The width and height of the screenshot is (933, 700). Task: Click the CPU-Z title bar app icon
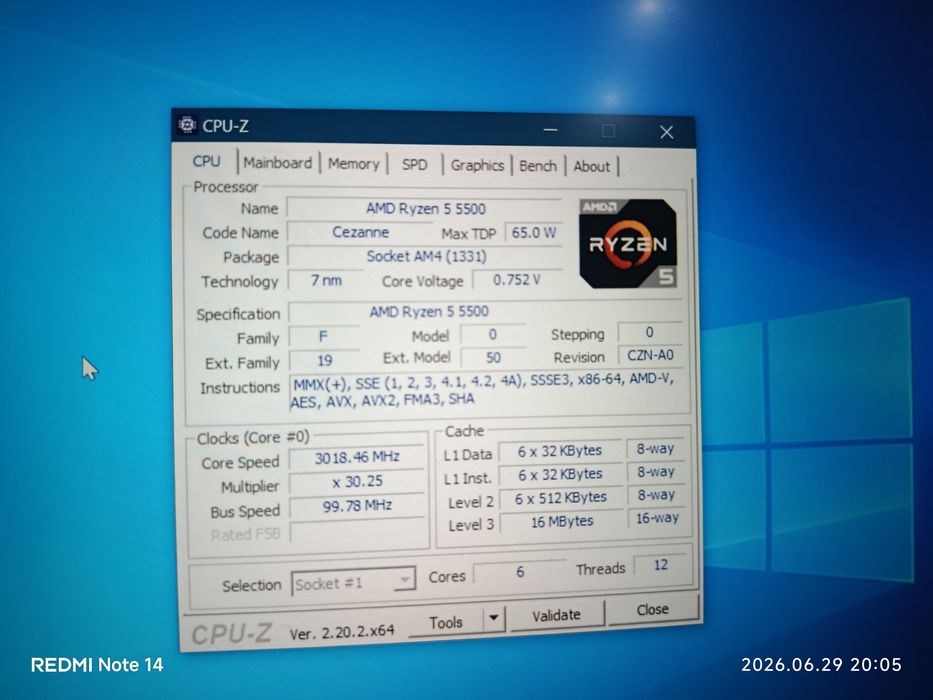[187, 124]
